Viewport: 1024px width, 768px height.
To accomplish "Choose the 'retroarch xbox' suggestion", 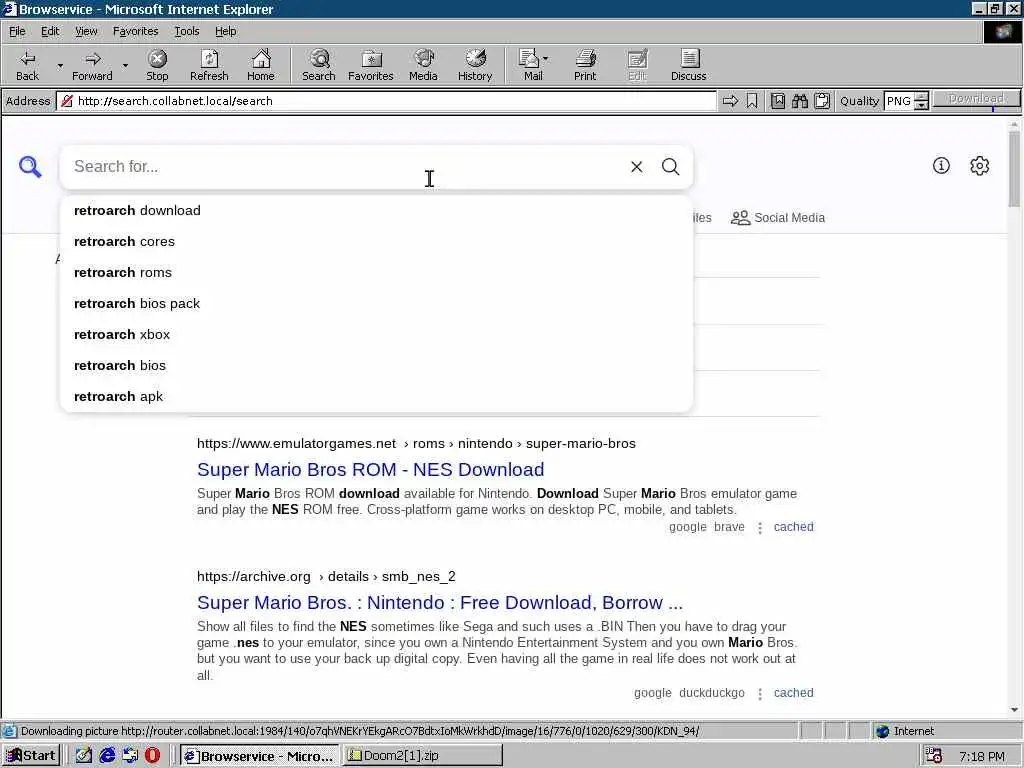I will click(x=376, y=334).
